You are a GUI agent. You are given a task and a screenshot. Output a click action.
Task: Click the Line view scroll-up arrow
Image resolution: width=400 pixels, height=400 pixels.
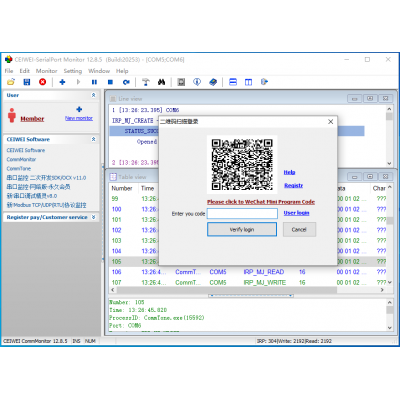[x=389, y=109]
